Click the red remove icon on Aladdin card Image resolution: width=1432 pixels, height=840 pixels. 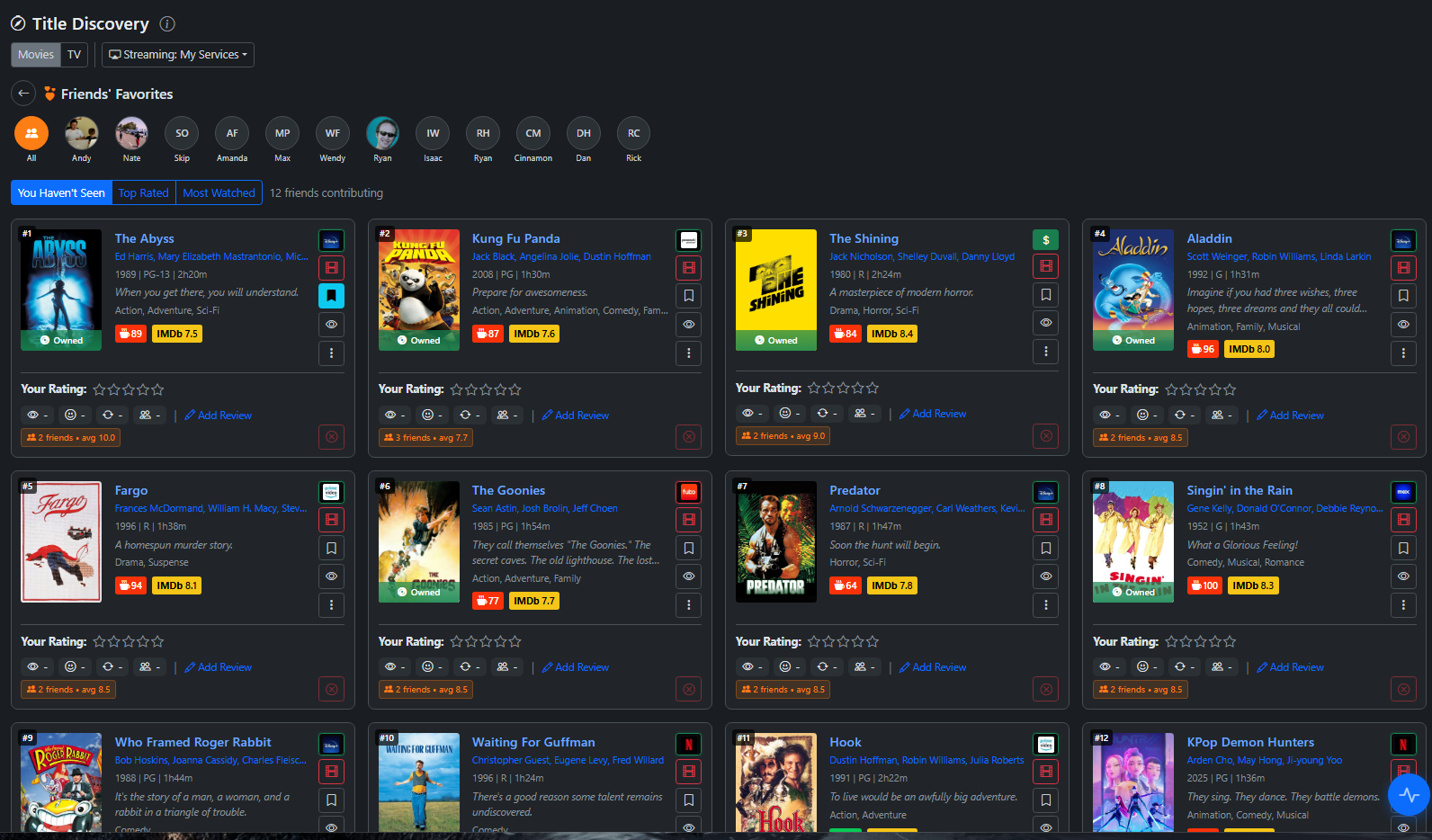(x=1402, y=438)
